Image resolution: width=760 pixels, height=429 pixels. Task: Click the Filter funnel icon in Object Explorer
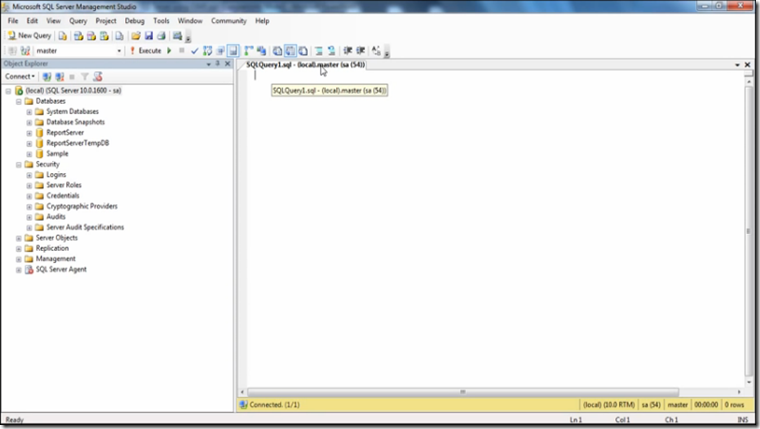coord(85,77)
